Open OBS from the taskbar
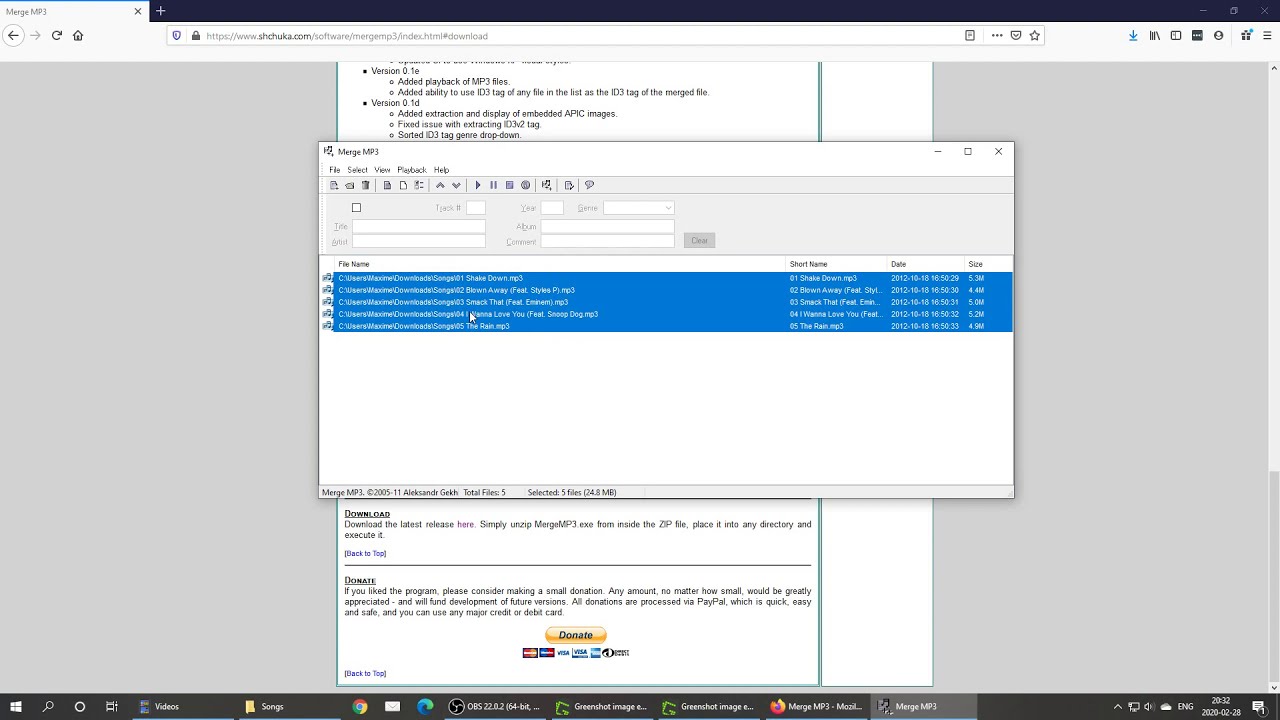Viewport: 1280px width, 720px height. 495,706
